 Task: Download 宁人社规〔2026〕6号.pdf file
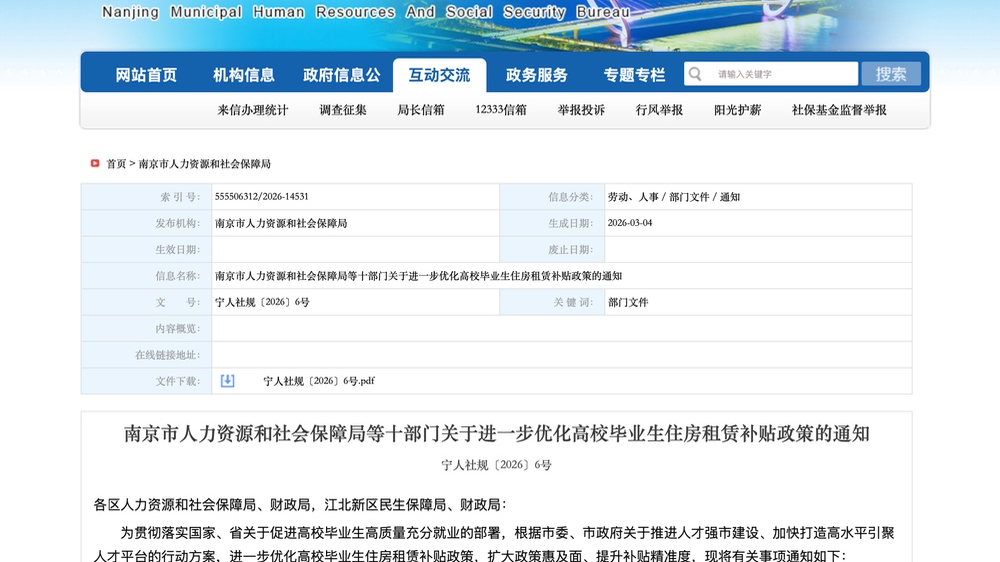pyautogui.click(x=319, y=381)
